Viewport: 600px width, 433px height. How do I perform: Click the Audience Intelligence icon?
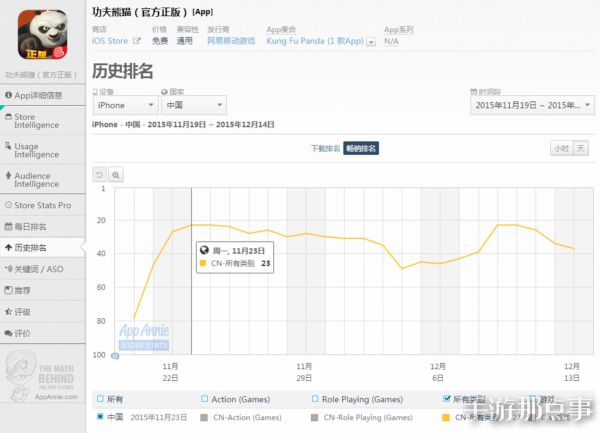pos(8,176)
